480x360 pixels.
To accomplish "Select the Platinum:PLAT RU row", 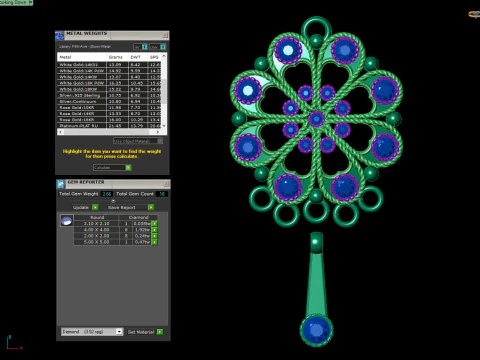I will click(109, 125).
